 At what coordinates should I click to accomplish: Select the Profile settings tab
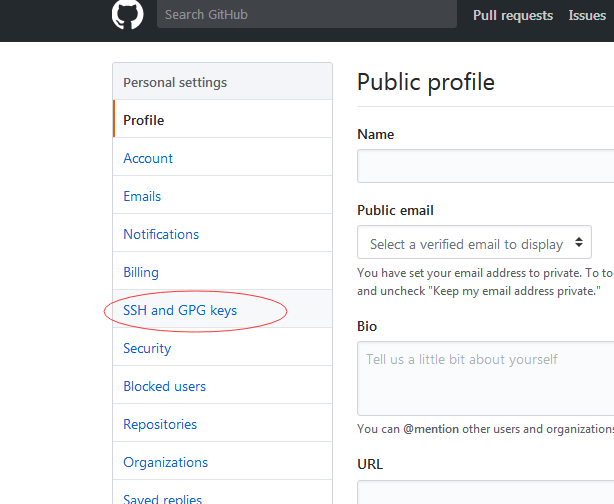144,120
